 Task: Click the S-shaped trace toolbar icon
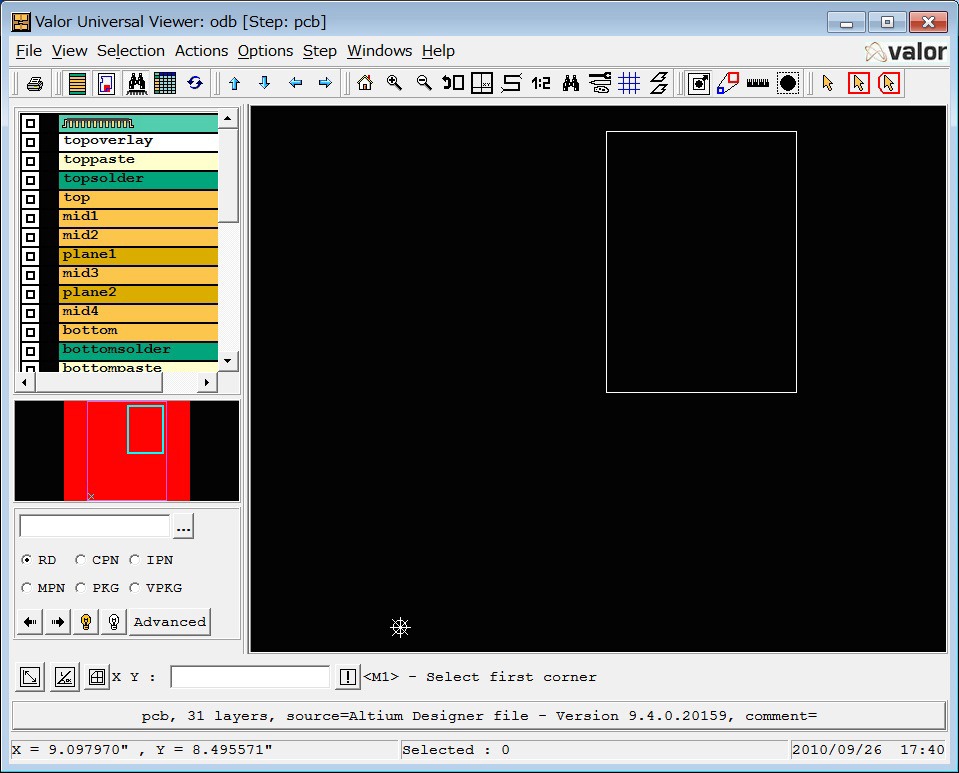click(x=511, y=83)
